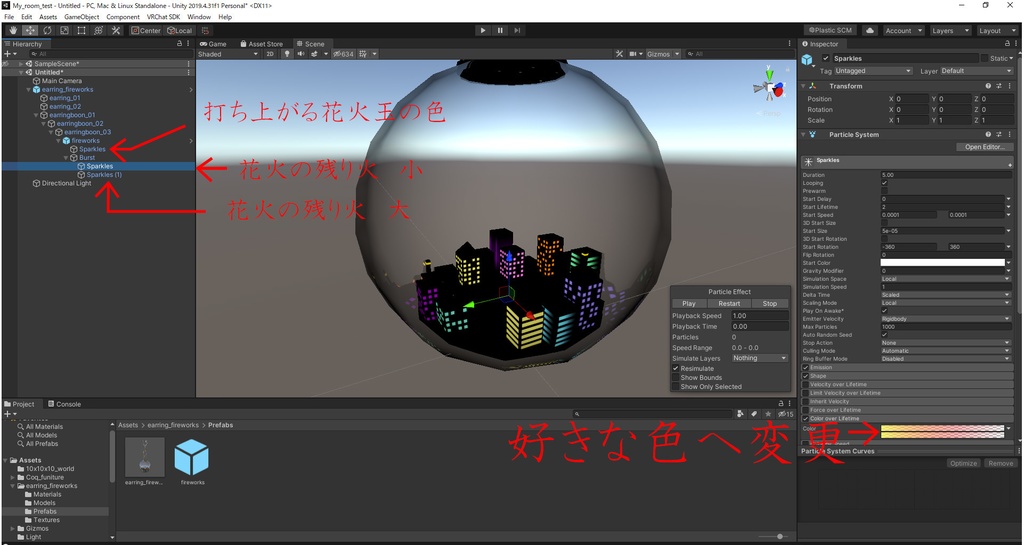Click the Open Editor button
The height and width of the screenshot is (545, 1024).
click(x=984, y=147)
